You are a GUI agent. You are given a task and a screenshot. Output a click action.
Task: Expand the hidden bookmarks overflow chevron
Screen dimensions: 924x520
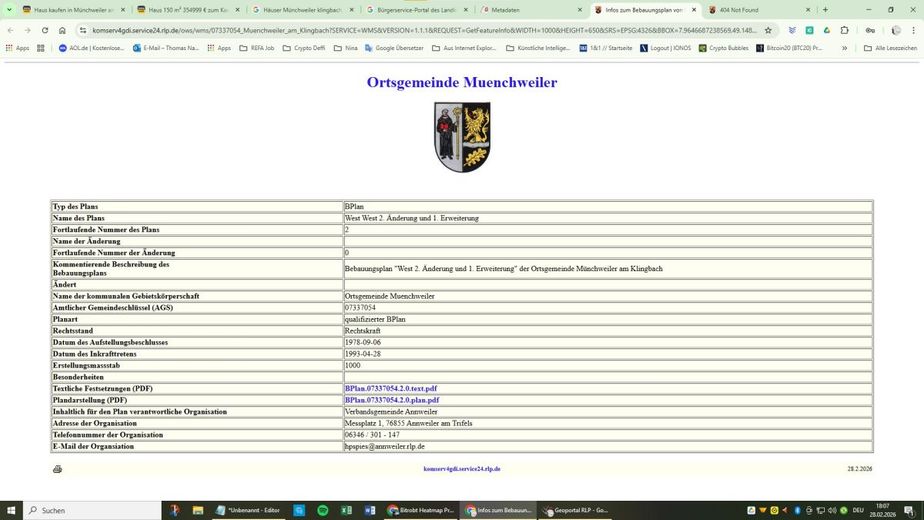point(844,48)
